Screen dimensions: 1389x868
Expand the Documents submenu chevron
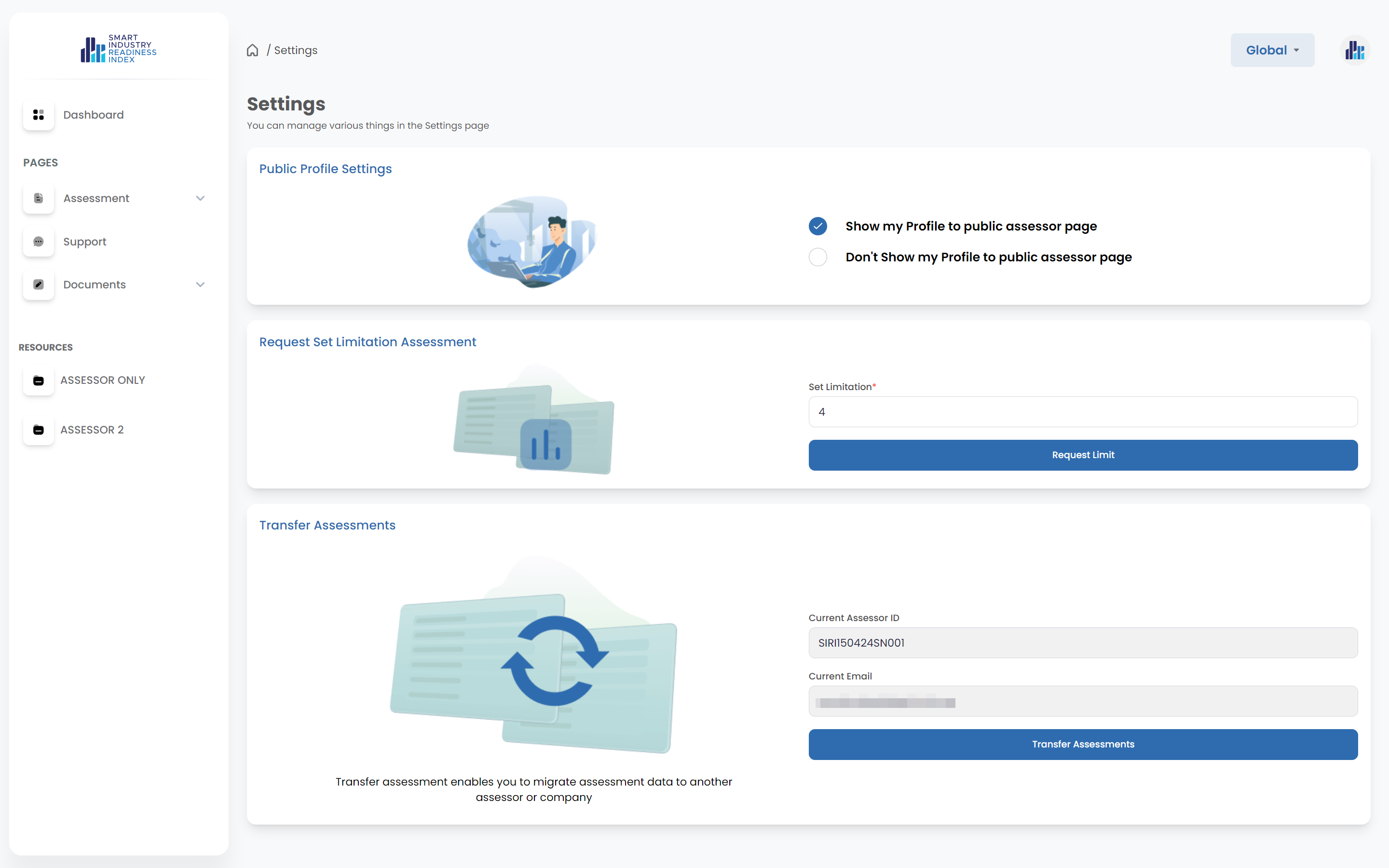coord(200,285)
